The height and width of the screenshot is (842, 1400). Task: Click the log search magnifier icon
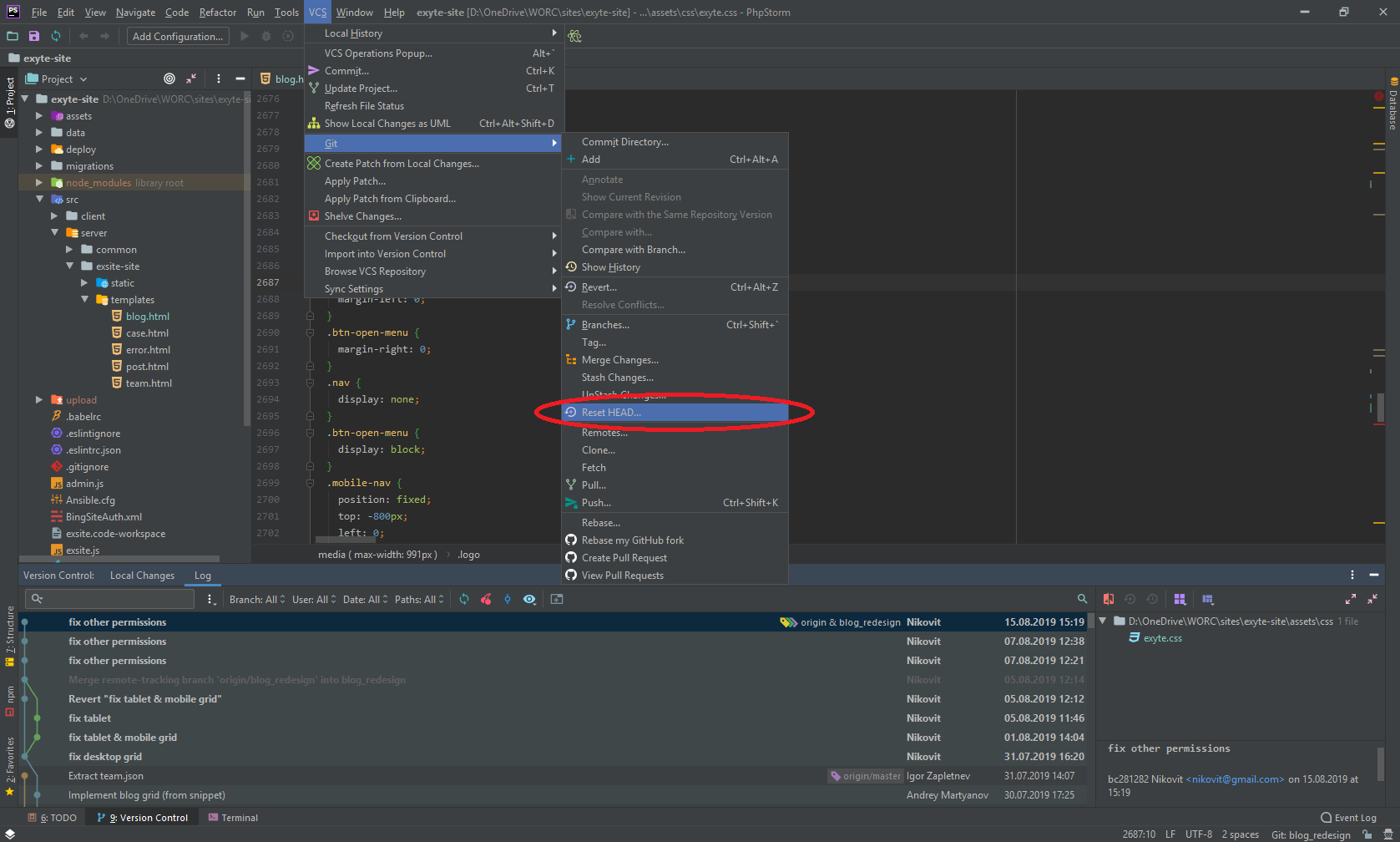[1083, 599]
